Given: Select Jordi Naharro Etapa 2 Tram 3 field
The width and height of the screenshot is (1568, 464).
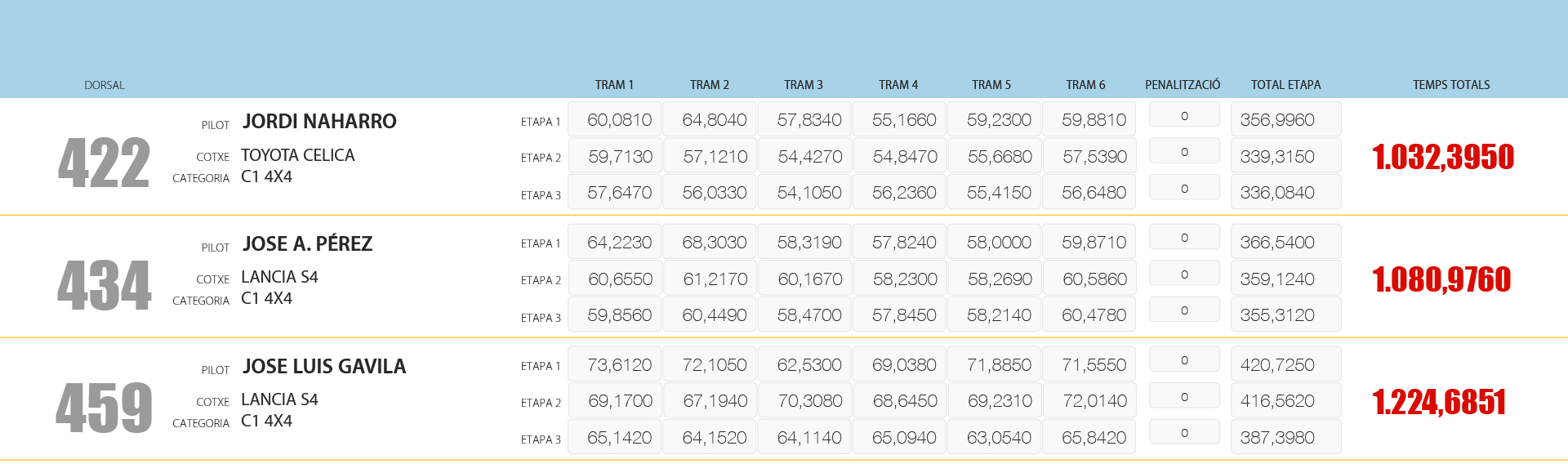Looking at the screenshot, I should (x=805, y=156).
